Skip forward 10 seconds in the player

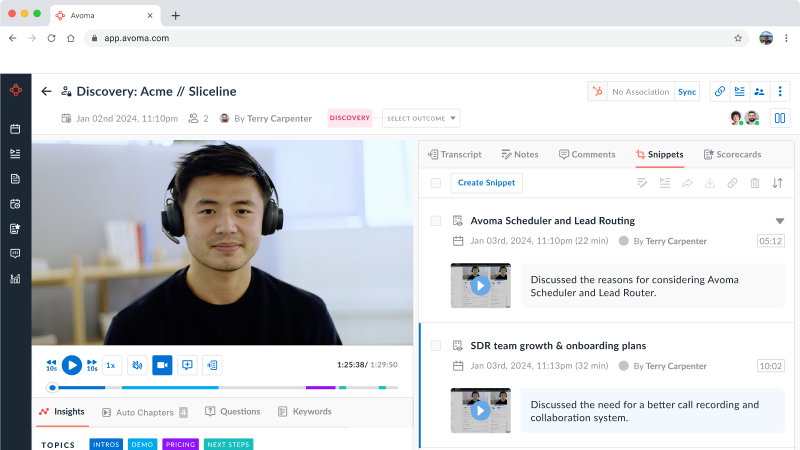coord(92,365)
